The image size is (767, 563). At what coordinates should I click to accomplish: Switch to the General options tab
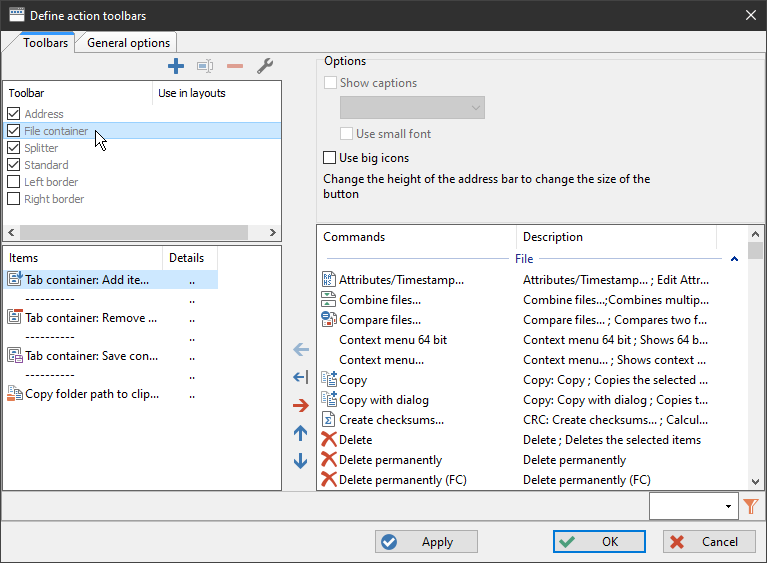click(x=128, y=43)
